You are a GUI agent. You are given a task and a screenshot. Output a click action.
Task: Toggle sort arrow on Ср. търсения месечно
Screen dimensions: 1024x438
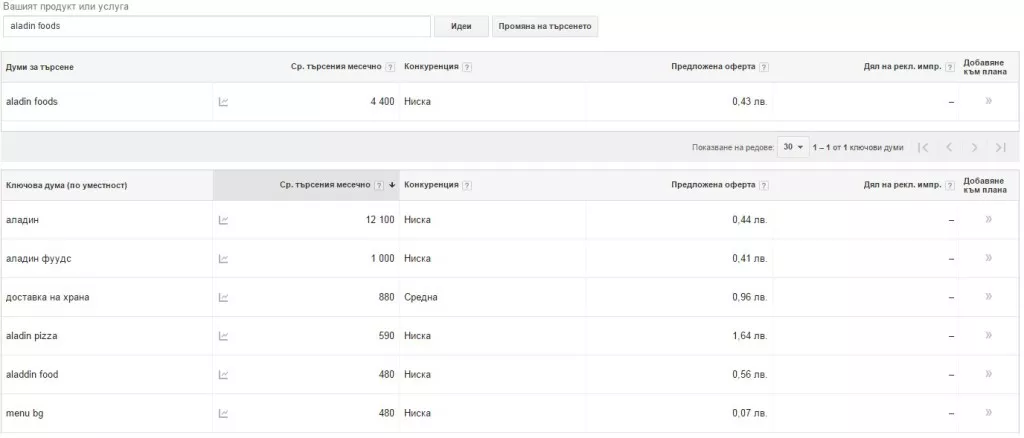click(x=392, y=185)
